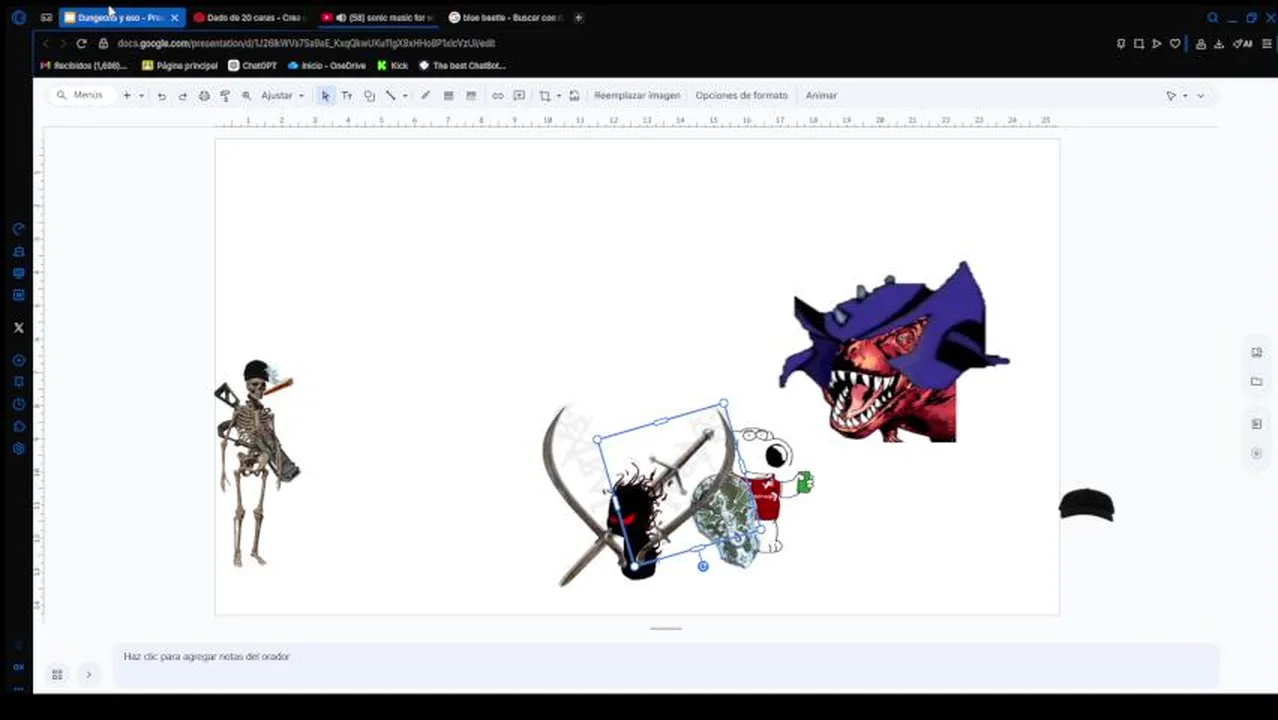Click the docs.google.com address bar
Image resolution: width=1278 pixels, height=720 pixels.
(x=306, y=43)
